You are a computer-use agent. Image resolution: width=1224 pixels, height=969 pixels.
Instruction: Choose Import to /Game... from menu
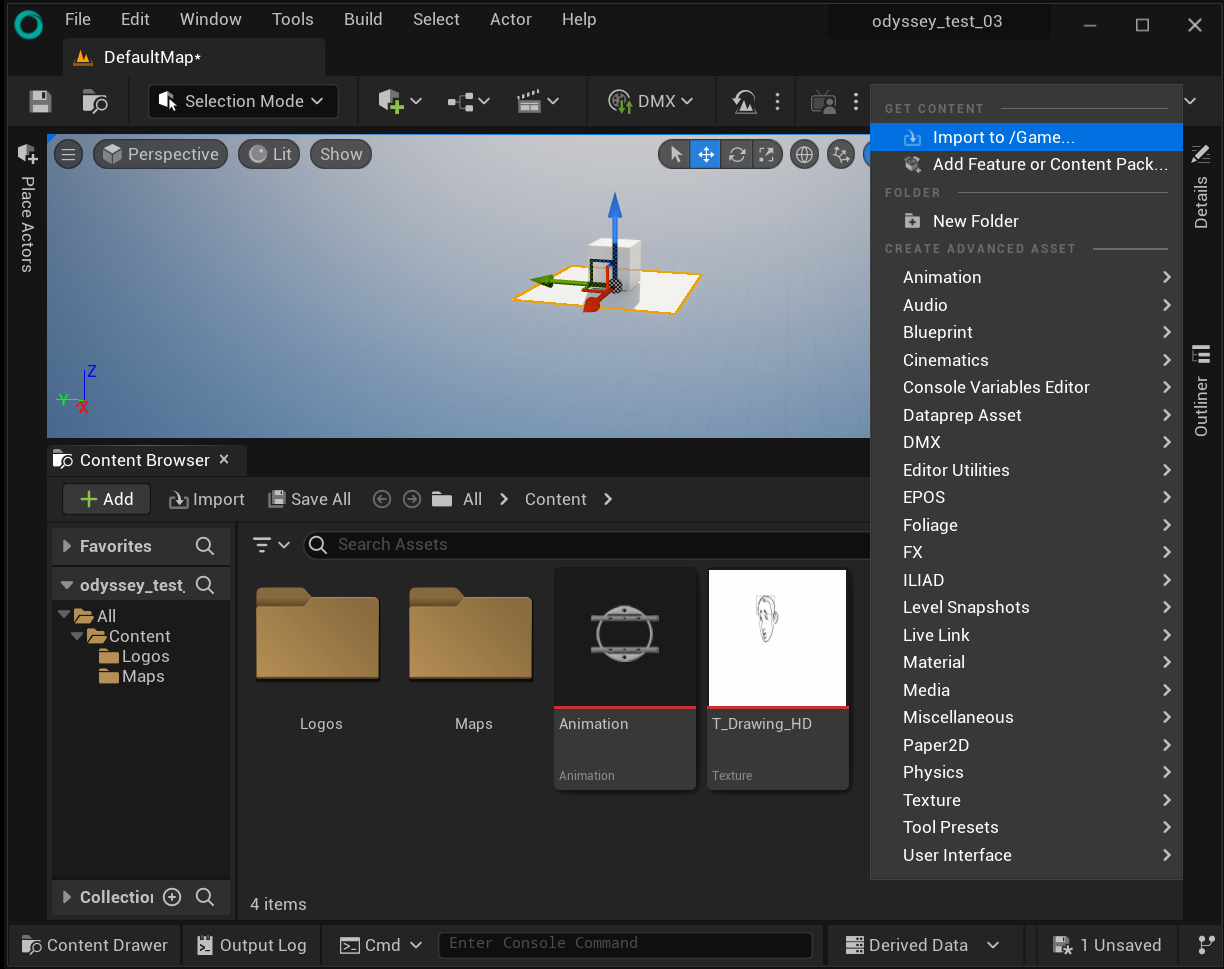coord(1003,138)
